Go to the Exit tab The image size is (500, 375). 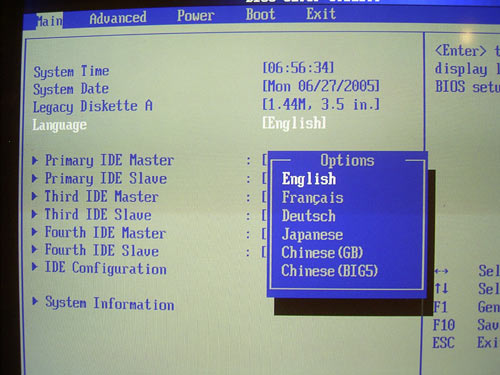(321, 14)
